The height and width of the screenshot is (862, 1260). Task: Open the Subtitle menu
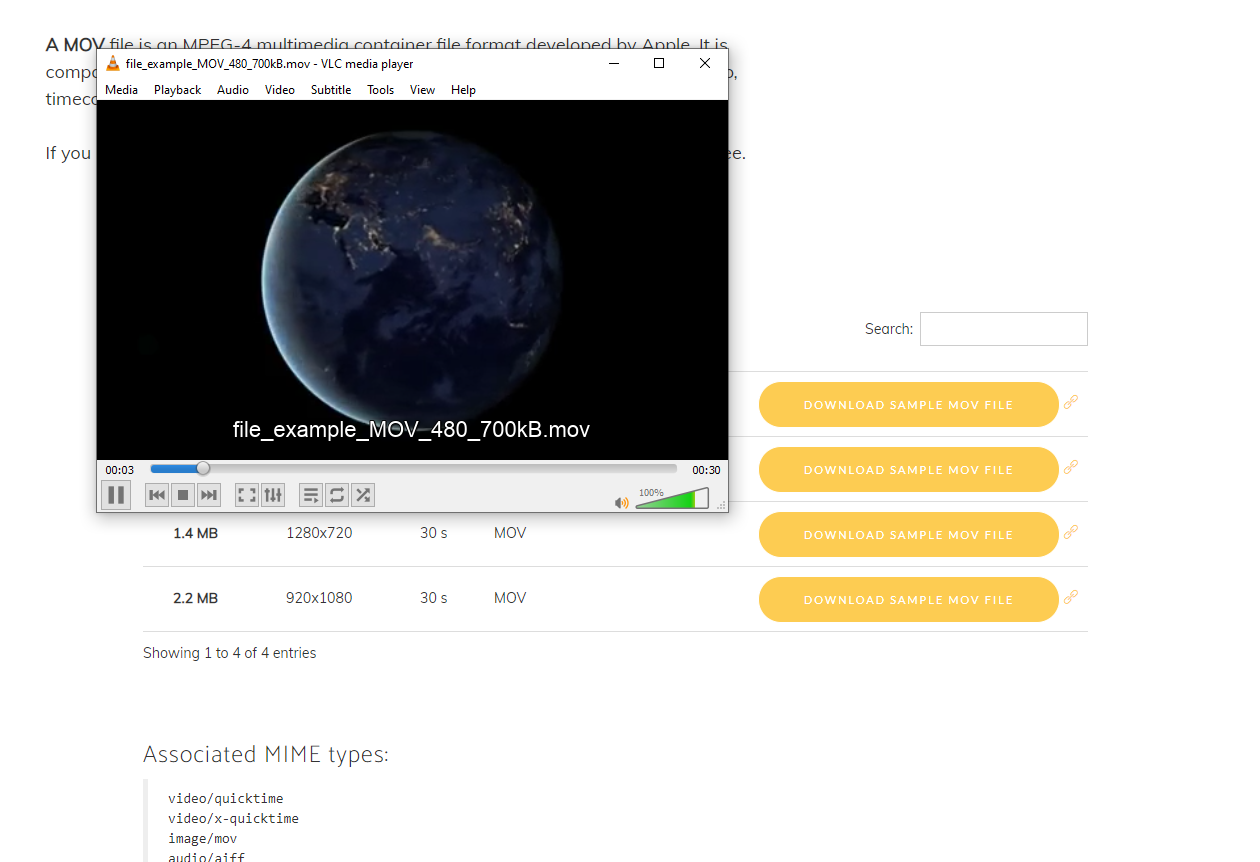coord(331,90)
